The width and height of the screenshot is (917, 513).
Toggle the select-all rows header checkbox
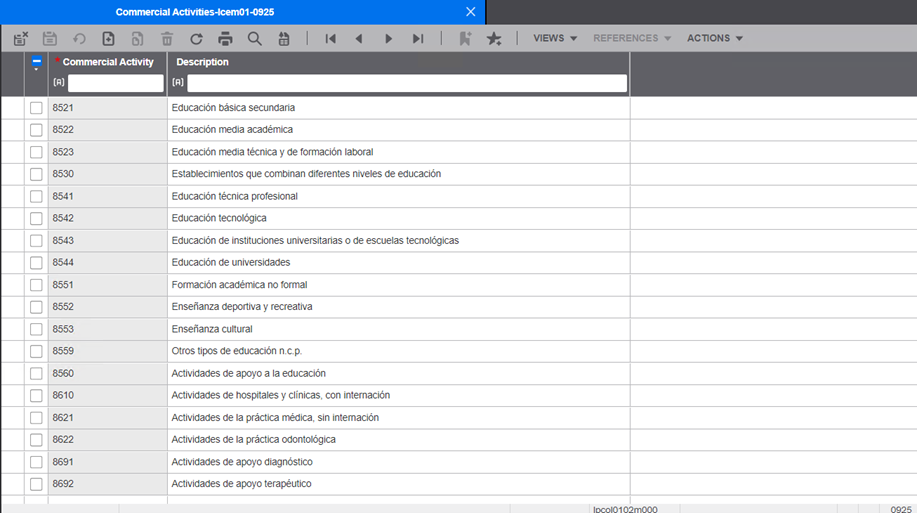[x=36, y=62]
